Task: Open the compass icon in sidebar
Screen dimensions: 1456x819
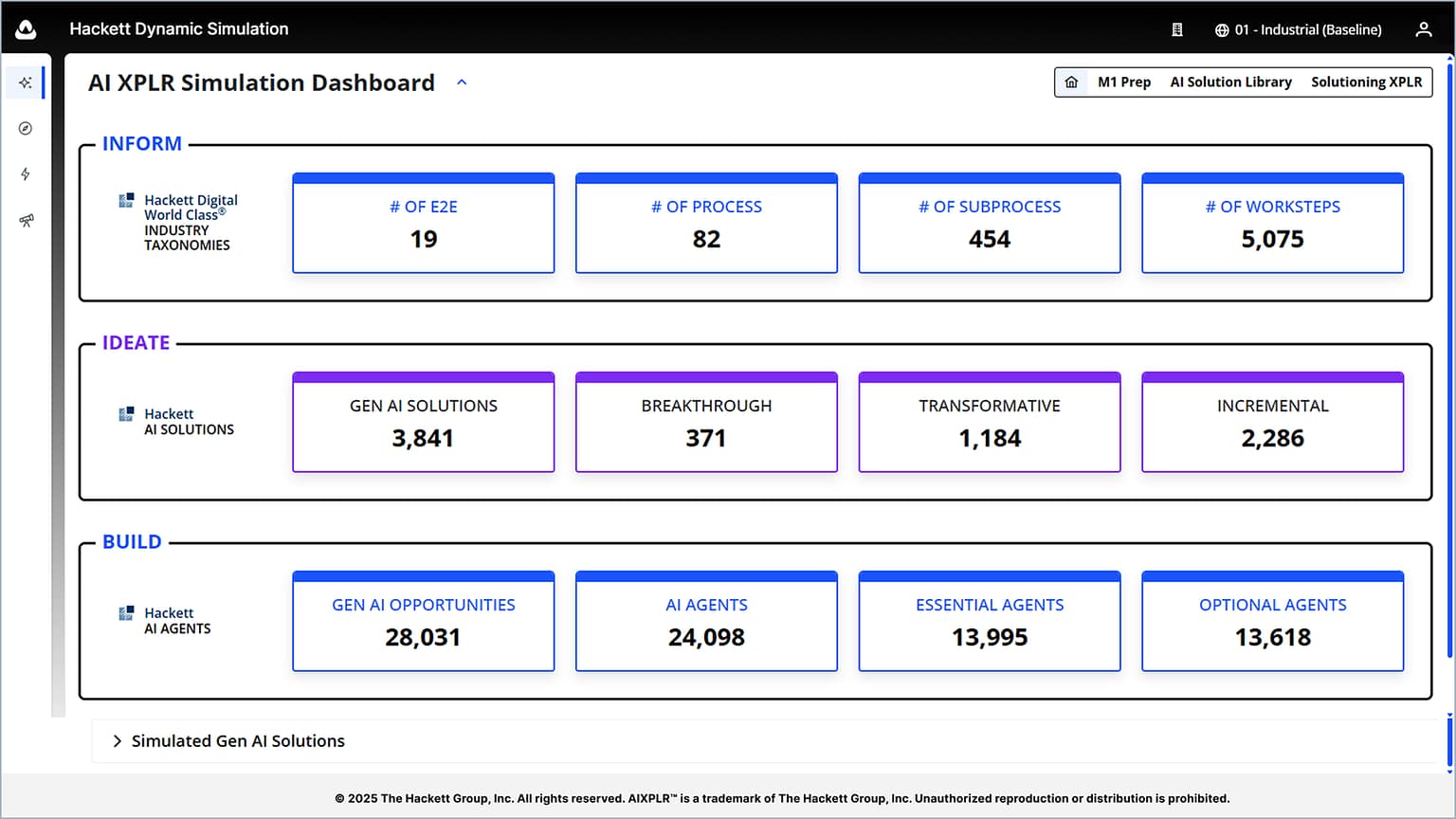Action: click(x=26, y=128)
